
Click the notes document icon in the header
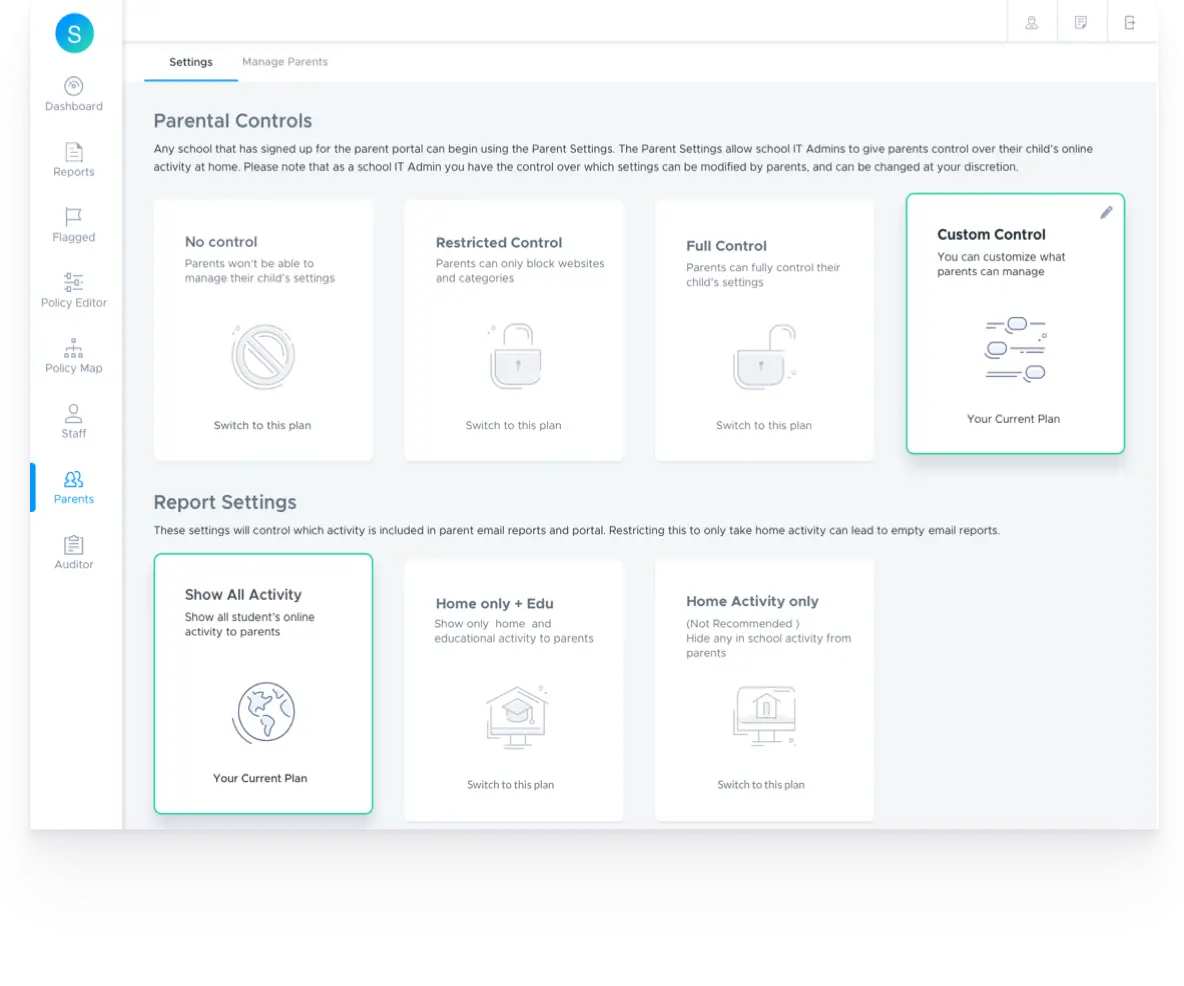[x=1081, y=21]
